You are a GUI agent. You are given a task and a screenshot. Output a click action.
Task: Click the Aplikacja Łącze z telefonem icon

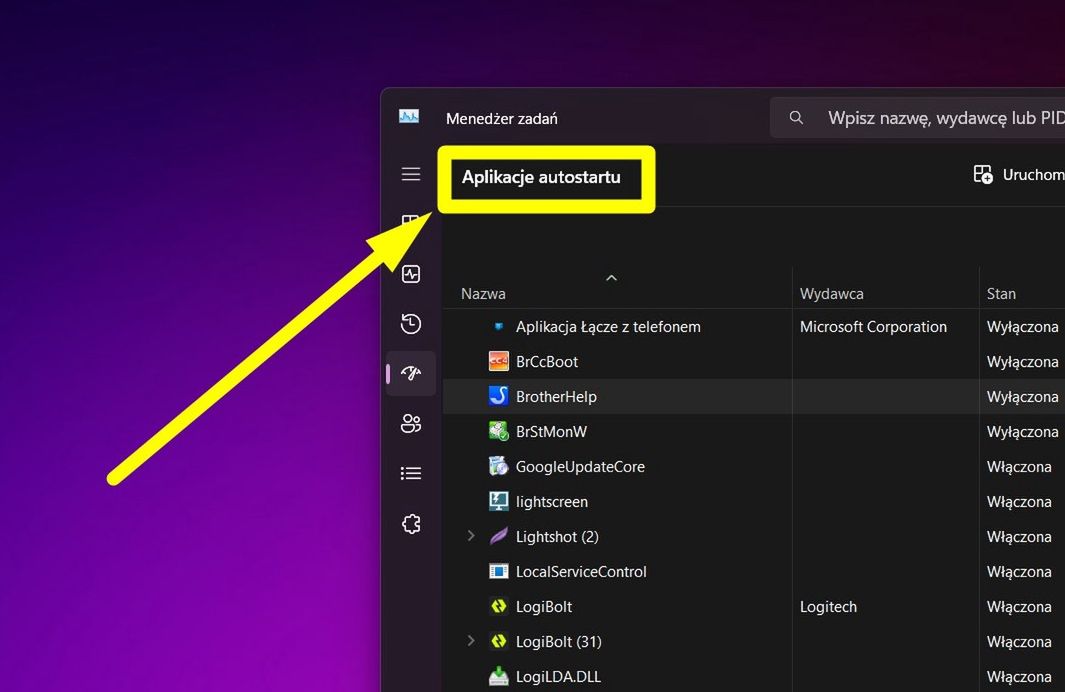[x=499, y=327]
